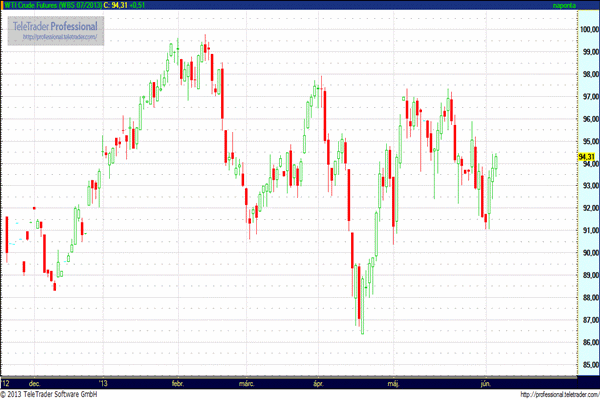Click the copyright TeleTrader Software GmbH text
This screenshot has width=600, height=400.
tap(59, 394)
